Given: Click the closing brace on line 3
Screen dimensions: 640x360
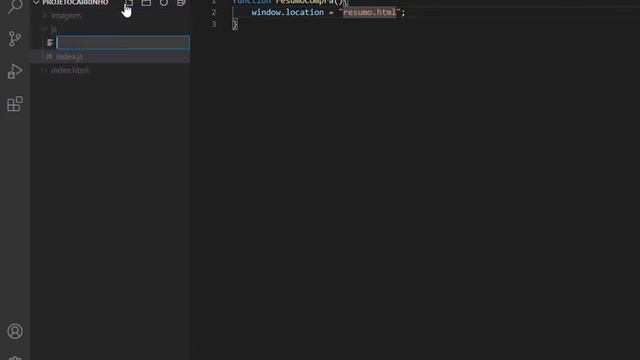Looking at the screenshot, I should click(235, 24).
